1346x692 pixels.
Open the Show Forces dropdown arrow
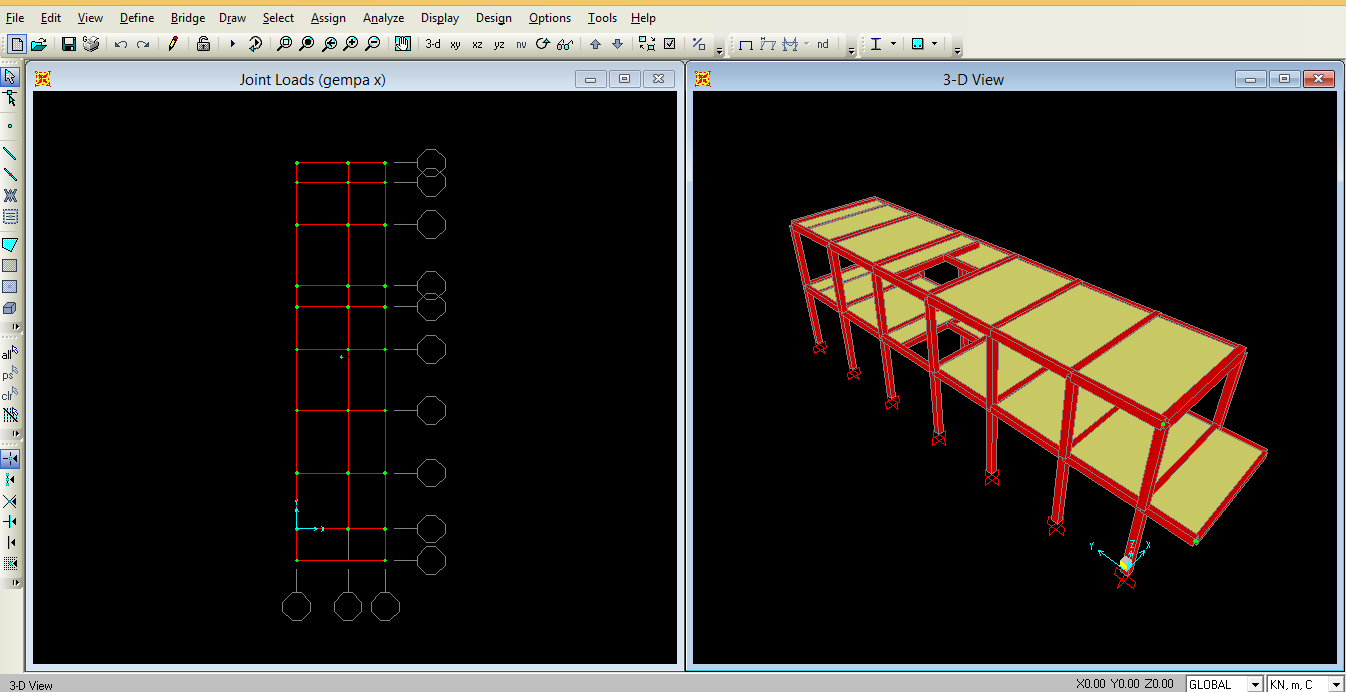(x=806, y=44)
